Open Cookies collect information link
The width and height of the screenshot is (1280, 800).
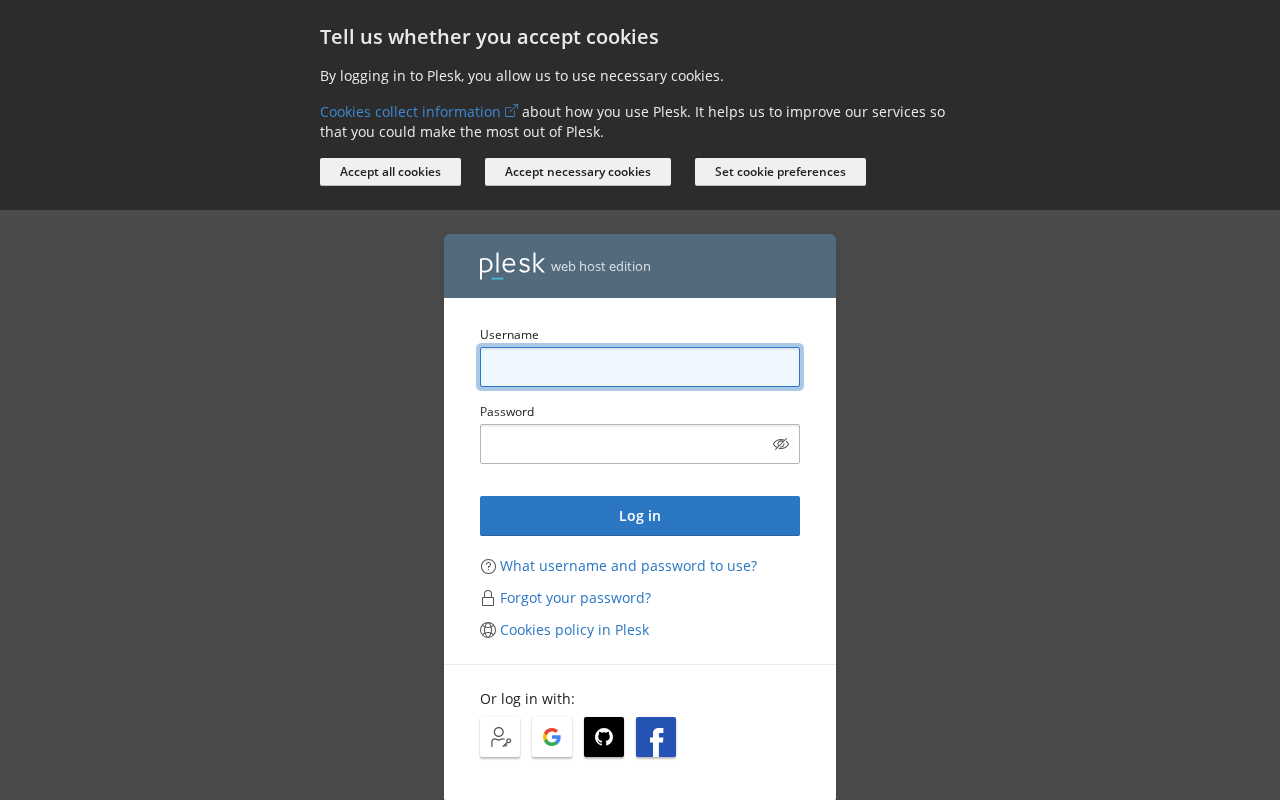410,112
